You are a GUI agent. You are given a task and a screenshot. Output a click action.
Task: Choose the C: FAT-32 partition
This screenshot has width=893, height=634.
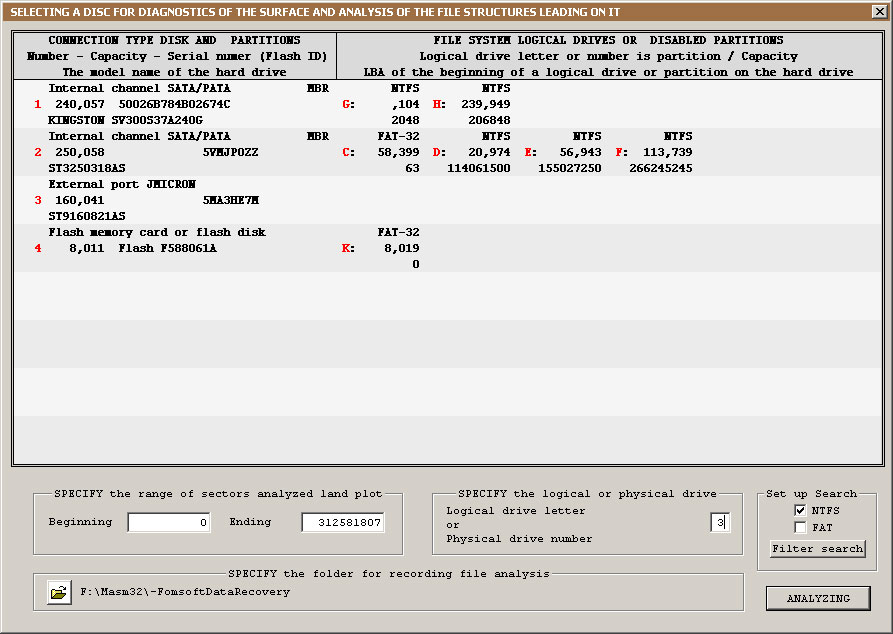coord(348,152)
